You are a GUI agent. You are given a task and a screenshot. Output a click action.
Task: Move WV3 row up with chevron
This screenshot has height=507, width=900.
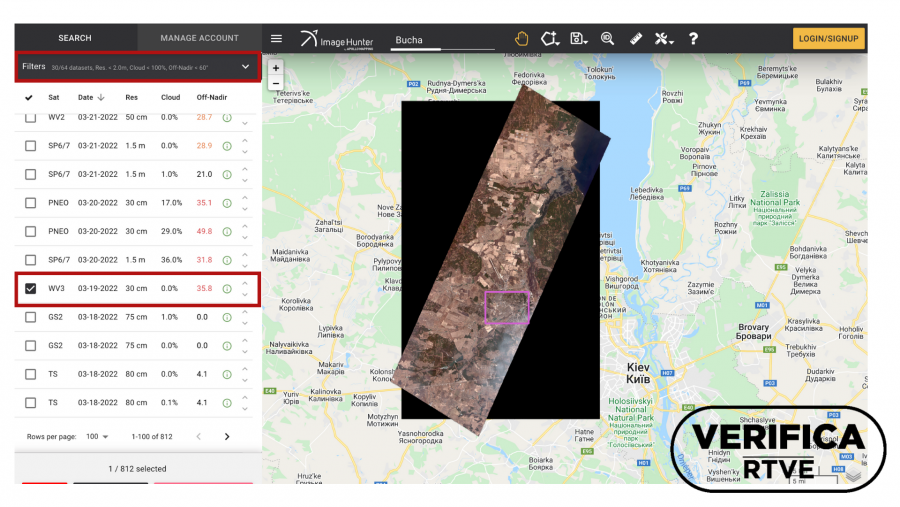pos(245,283)
